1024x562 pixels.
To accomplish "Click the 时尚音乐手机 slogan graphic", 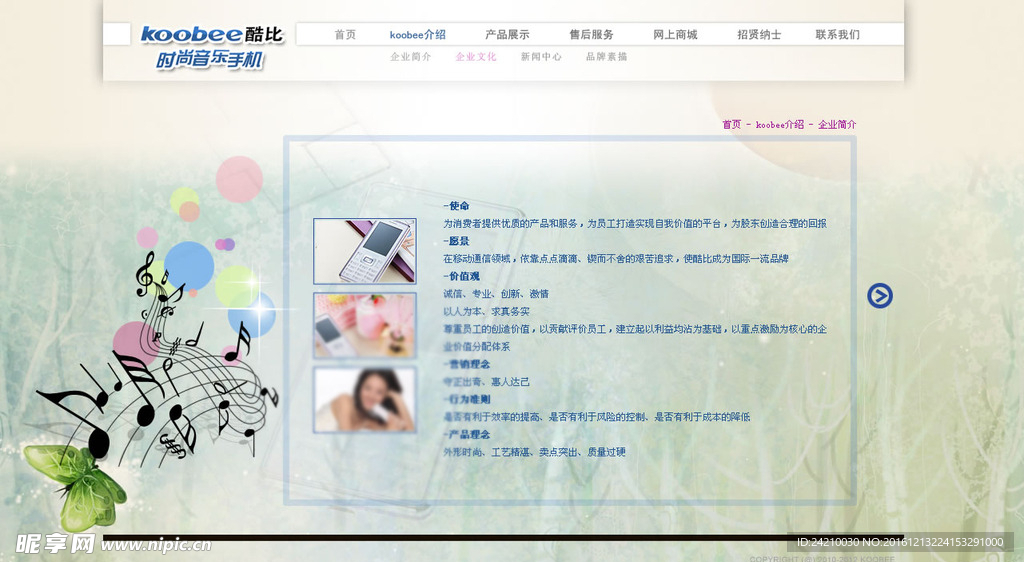I will pos(210,61).
